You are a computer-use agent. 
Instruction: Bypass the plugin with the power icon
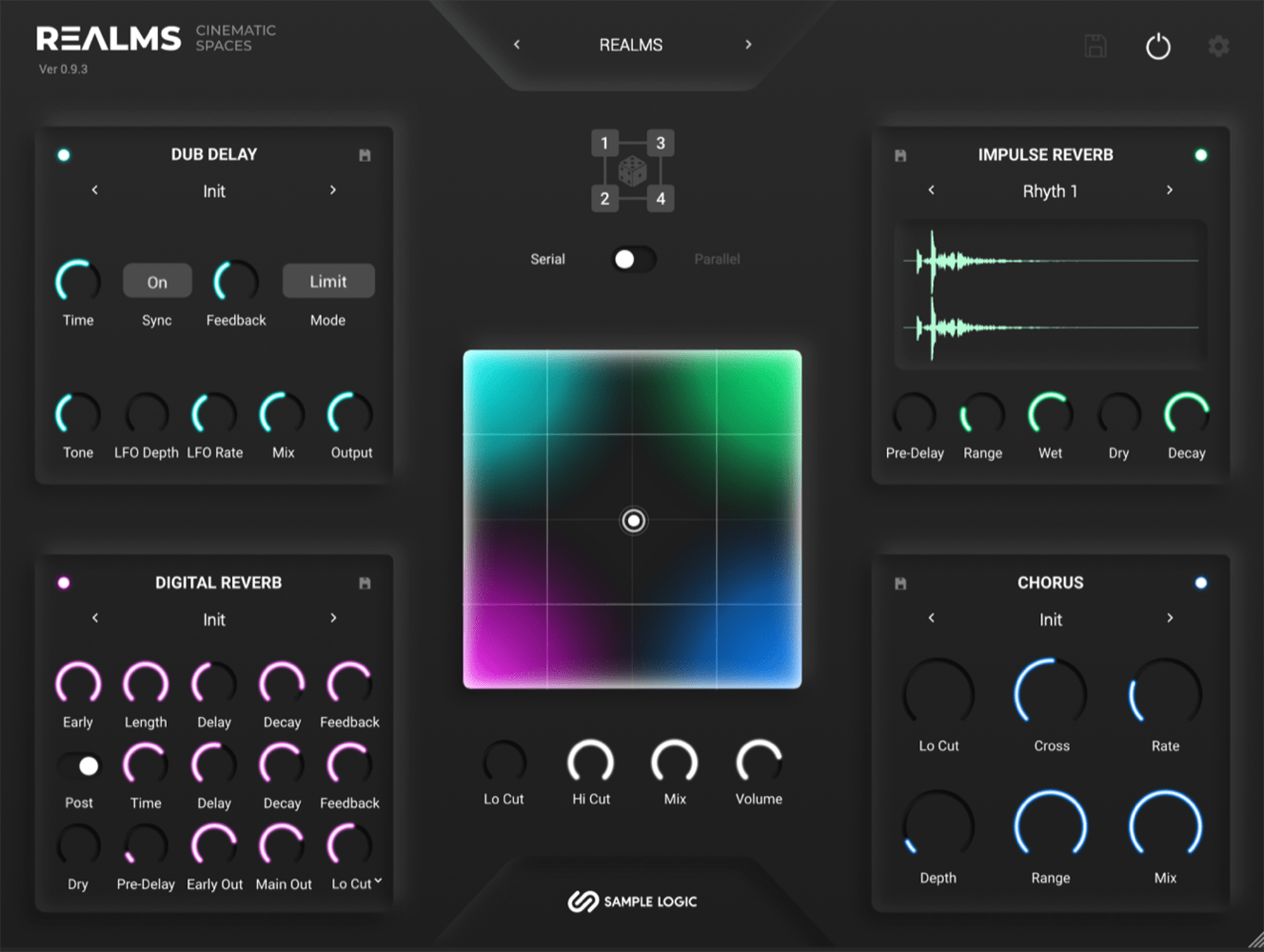click(1158, 46)
